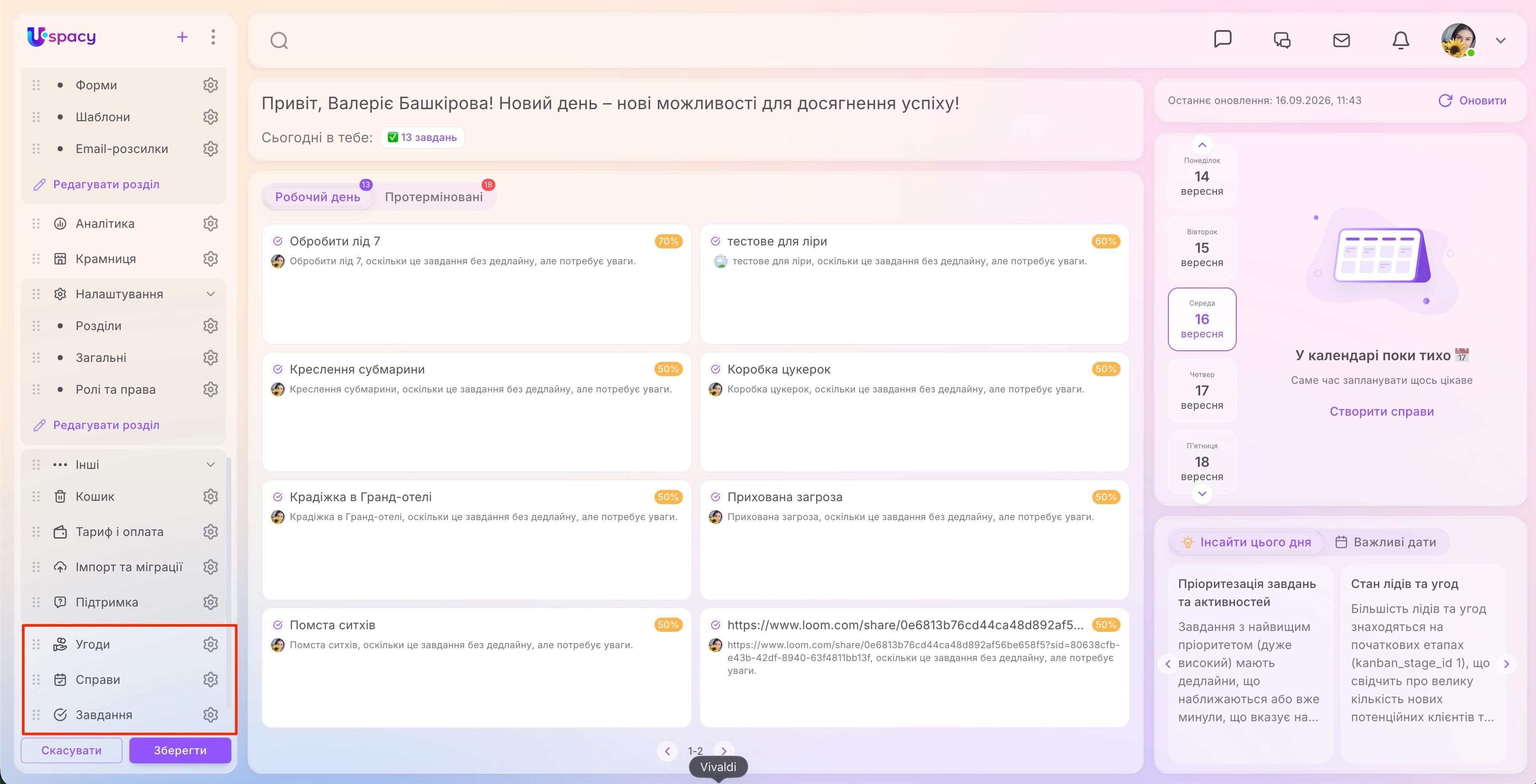The width and height of the screenshot is (1536, 784).
Task: Toggle completion circle for Обробити лід 7
Action: pos(277,241)
